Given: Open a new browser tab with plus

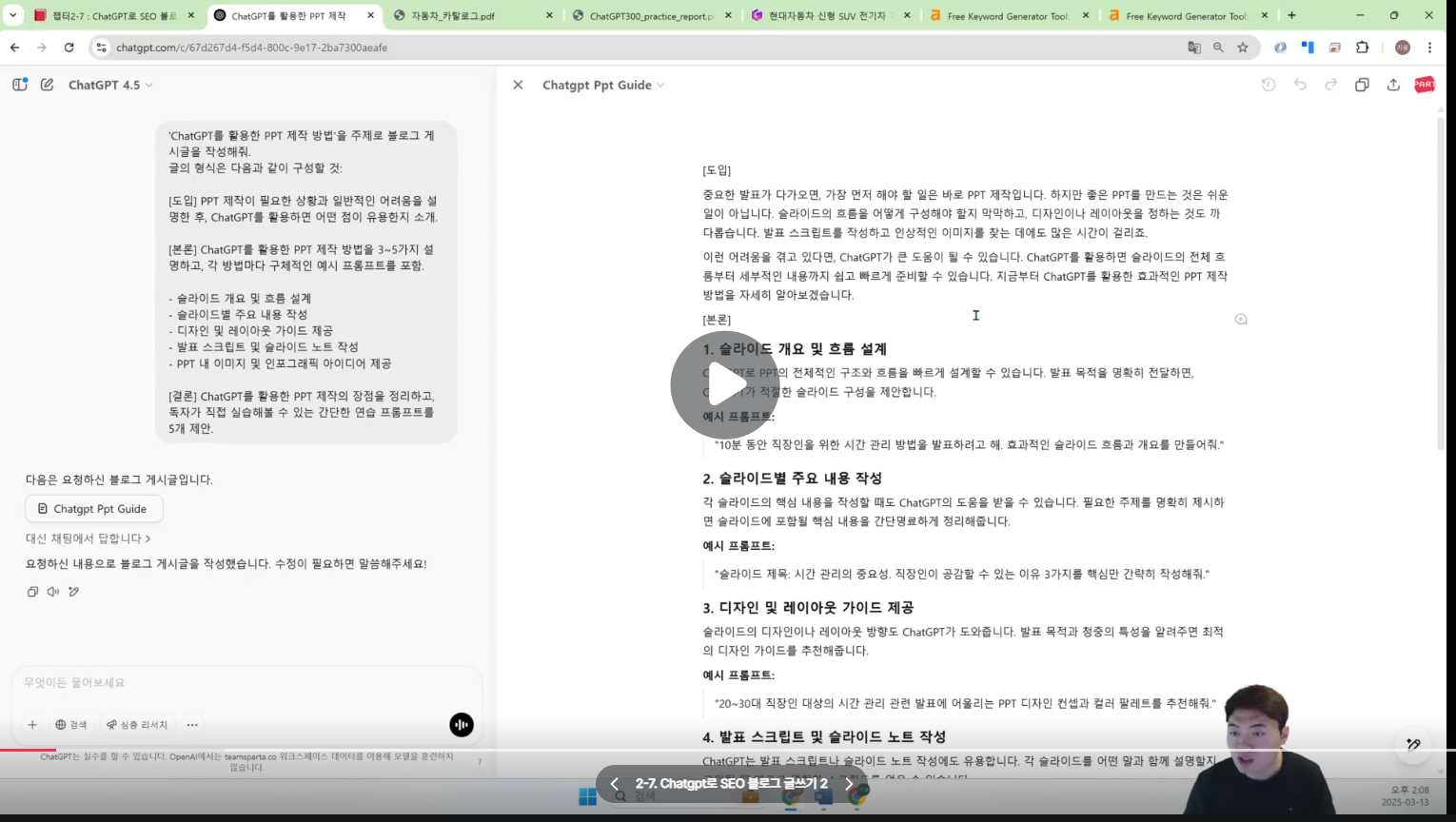Looking at the screenshot, I should (x=1291, y=15).
